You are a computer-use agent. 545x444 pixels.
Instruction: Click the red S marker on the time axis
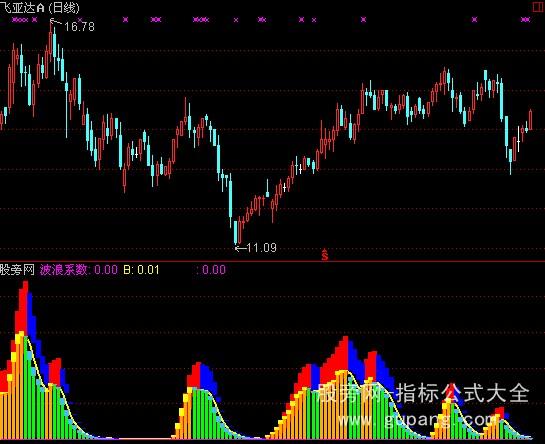point(325,255)
